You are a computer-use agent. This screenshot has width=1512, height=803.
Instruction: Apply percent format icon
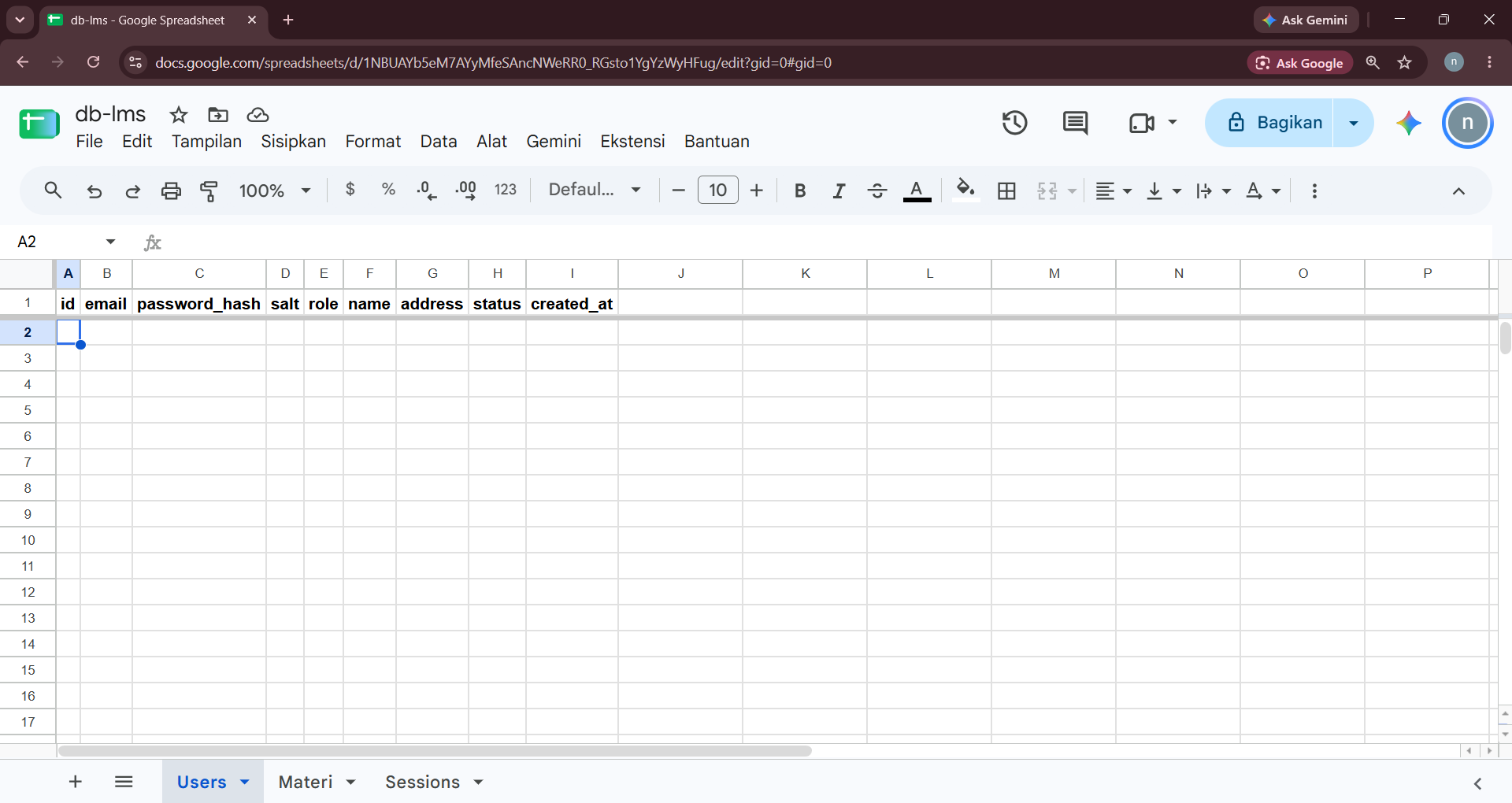click(x=388, y=190)
